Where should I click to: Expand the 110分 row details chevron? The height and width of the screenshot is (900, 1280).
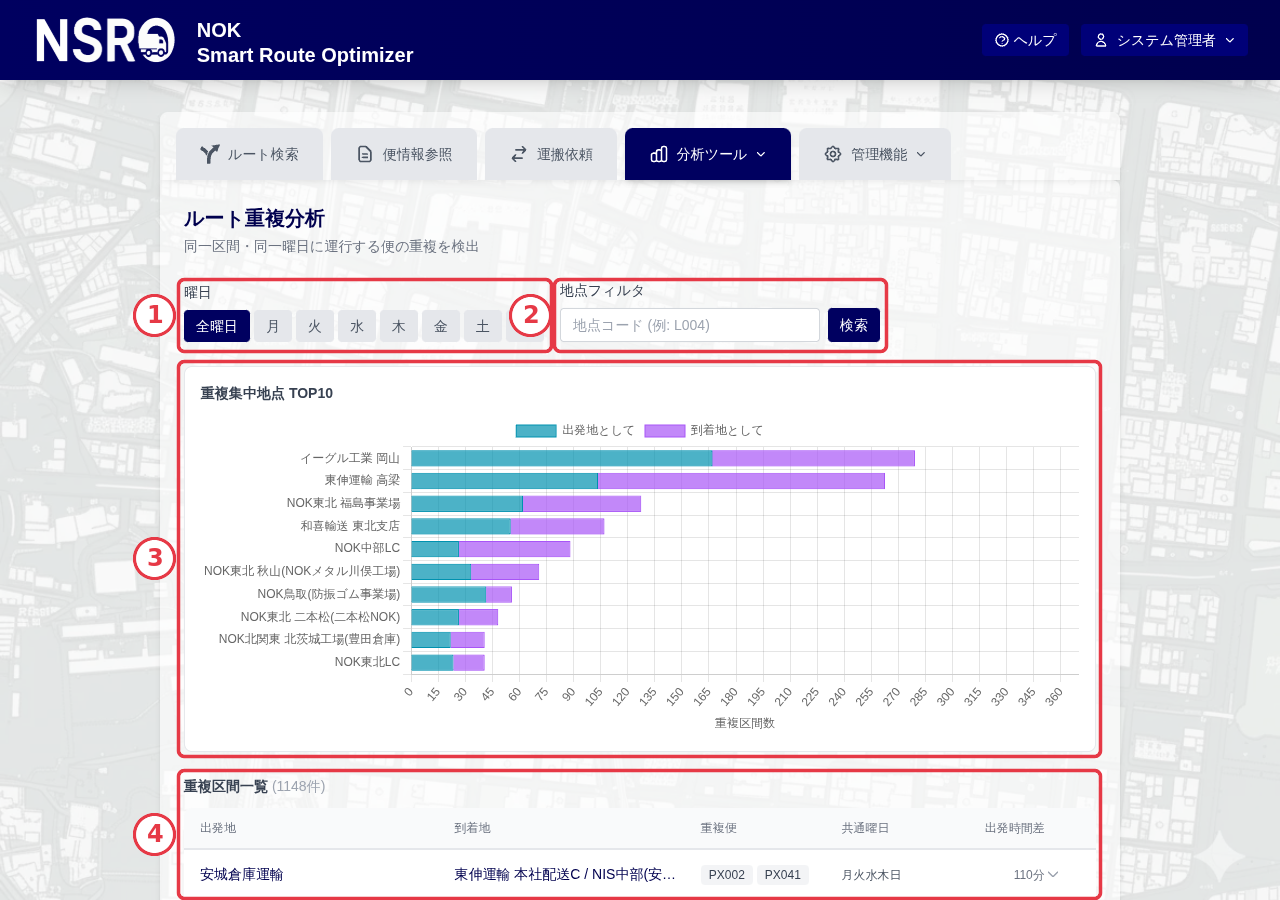pyautogui.click(x=1052, y=875)
